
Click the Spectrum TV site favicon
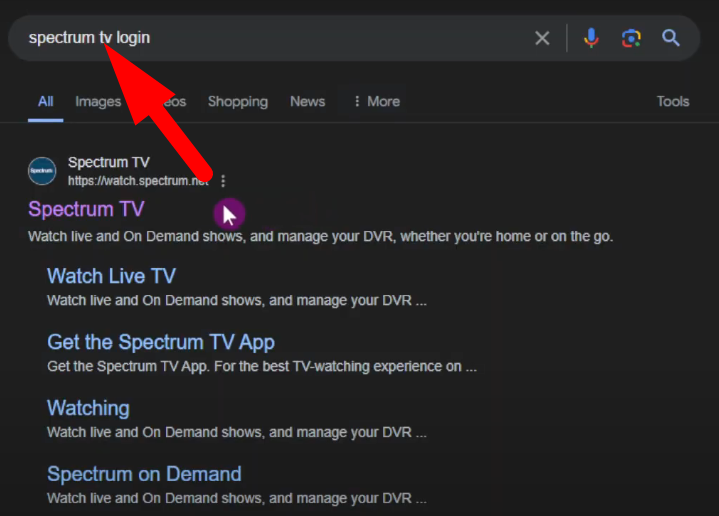pos(42,171)
